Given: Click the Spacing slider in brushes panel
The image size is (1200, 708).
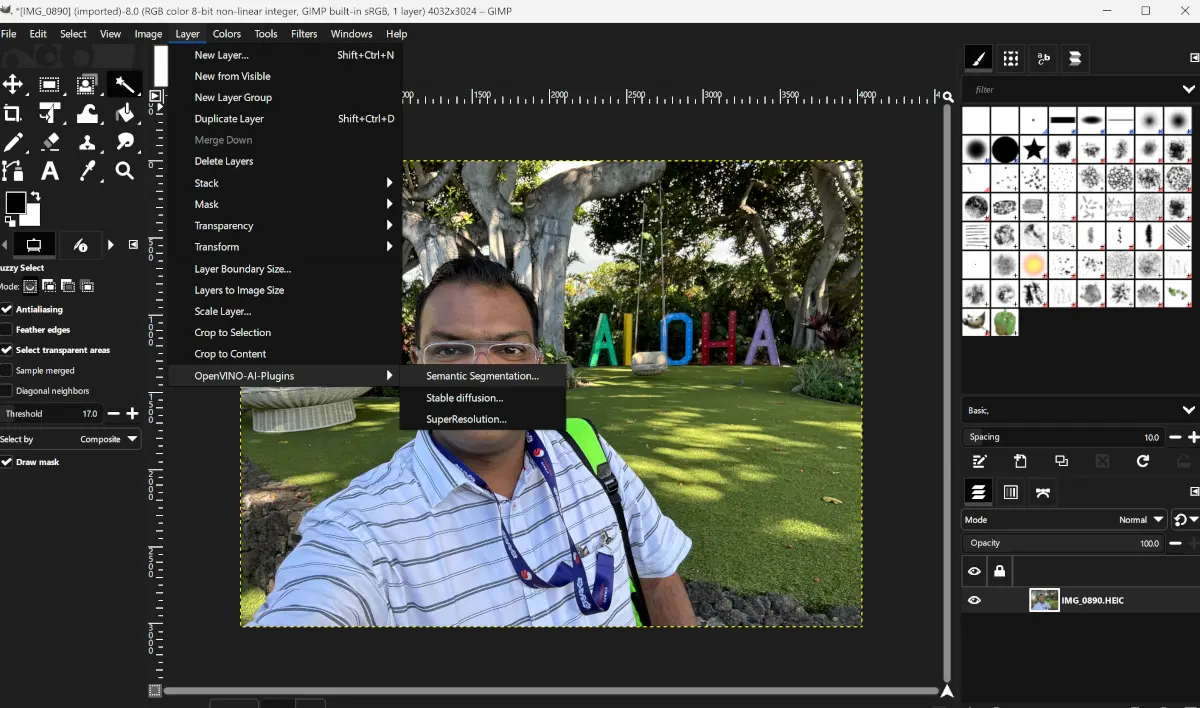Looking at the screenshot, I should click(1064, 437).
